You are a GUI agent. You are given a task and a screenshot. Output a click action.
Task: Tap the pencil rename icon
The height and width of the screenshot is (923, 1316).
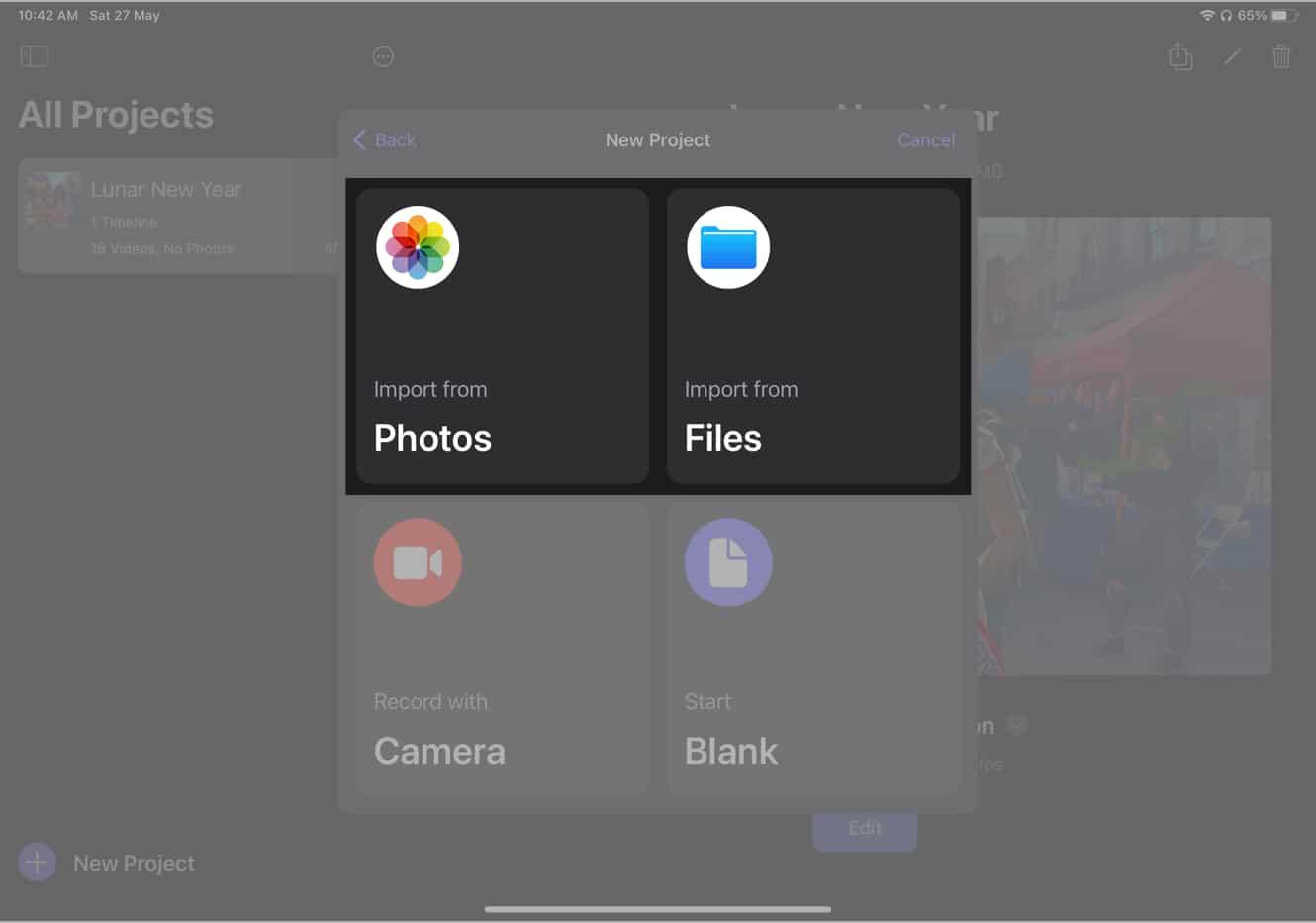click(1232, 57)
